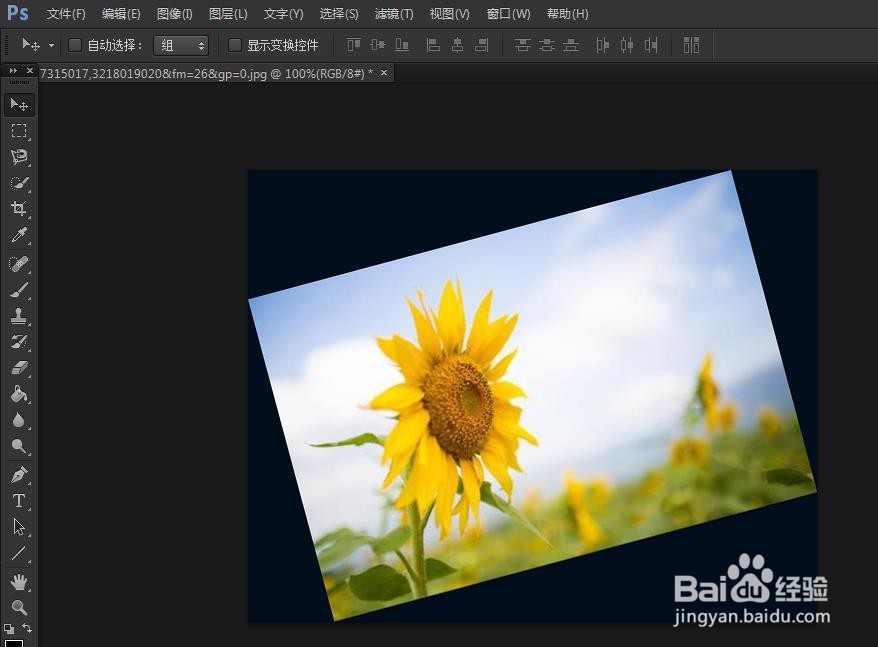Open the 图层(L) menu
This screenshot has height=647, width=878.
[x=228, y=13]
